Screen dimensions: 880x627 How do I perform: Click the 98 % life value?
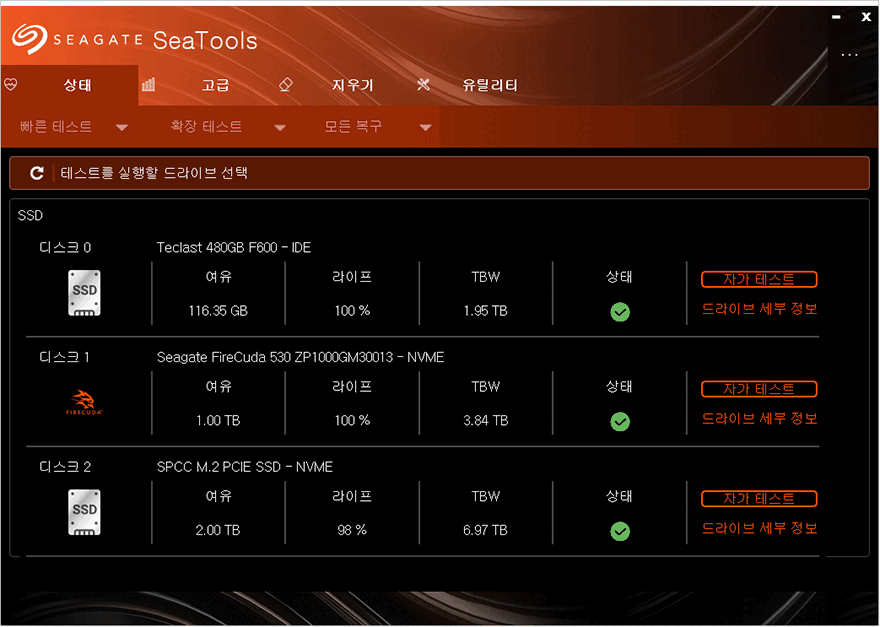click(352, 530)
